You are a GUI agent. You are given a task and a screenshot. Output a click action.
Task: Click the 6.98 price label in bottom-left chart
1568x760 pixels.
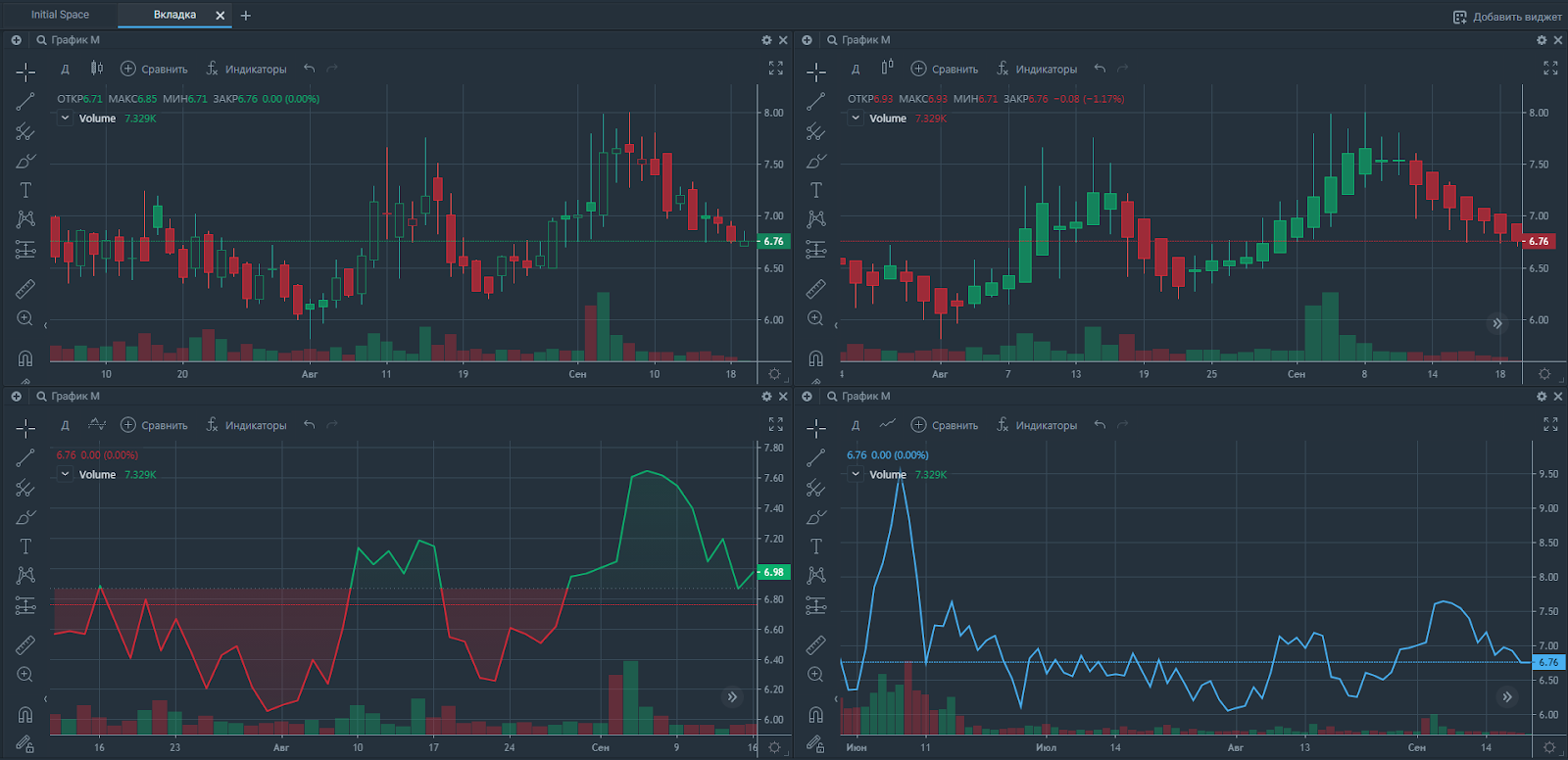(x=772, y=572)
